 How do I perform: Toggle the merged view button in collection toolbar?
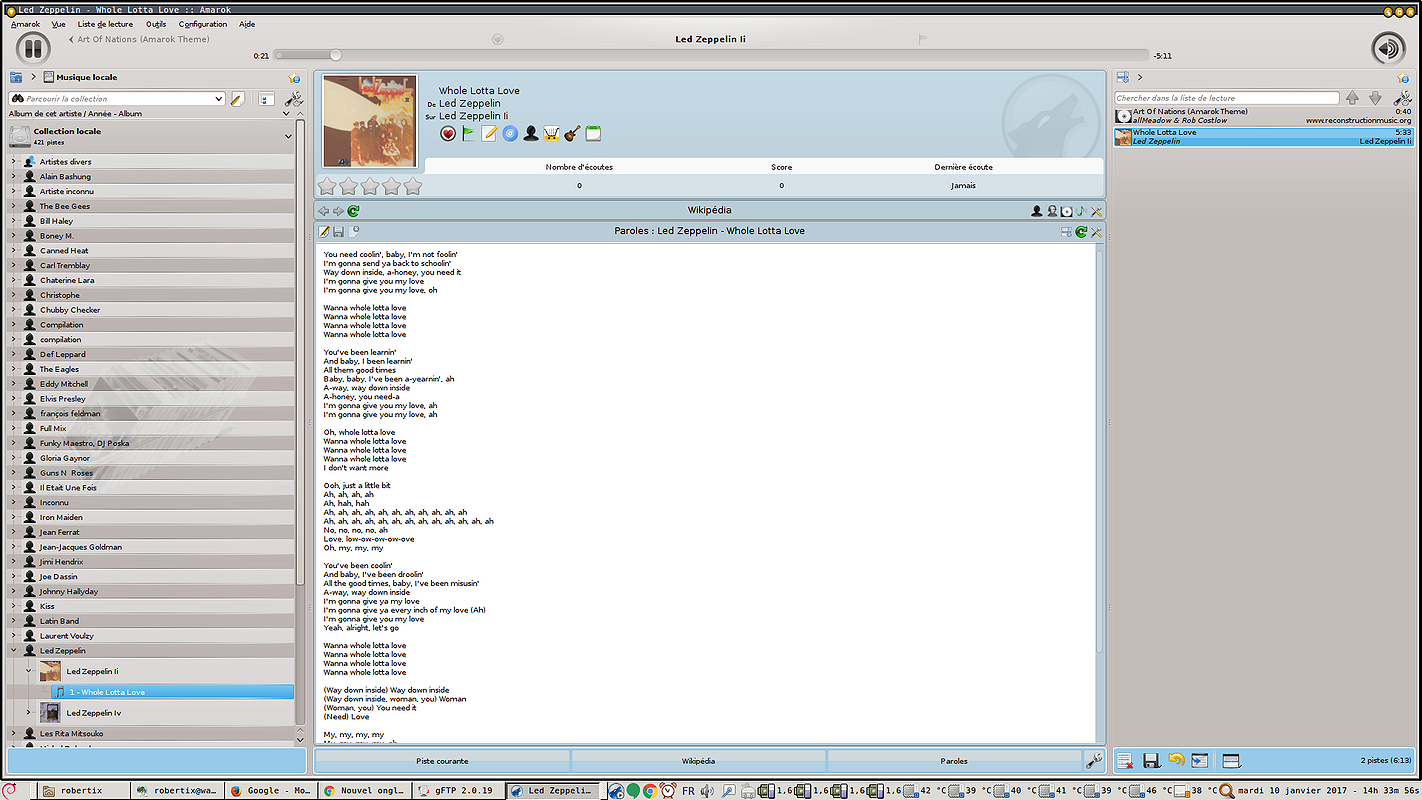[x=266, y=99]
